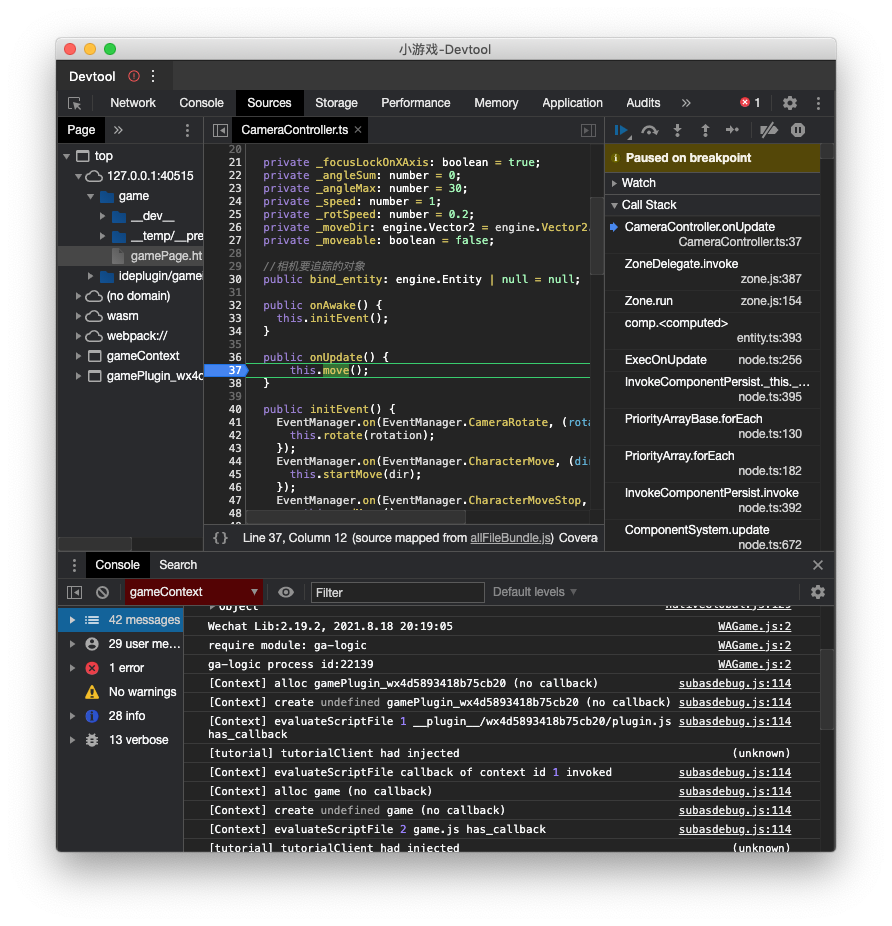Toggle pause on exceptions
The height and width of the screenshot is (926, 892).
point(797,131)
